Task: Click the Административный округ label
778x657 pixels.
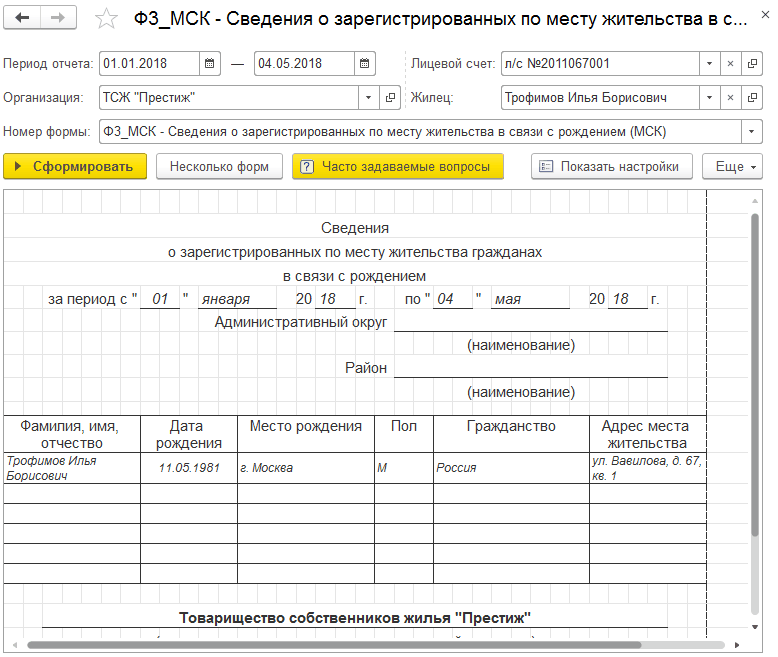Action: tap(301, 322)
